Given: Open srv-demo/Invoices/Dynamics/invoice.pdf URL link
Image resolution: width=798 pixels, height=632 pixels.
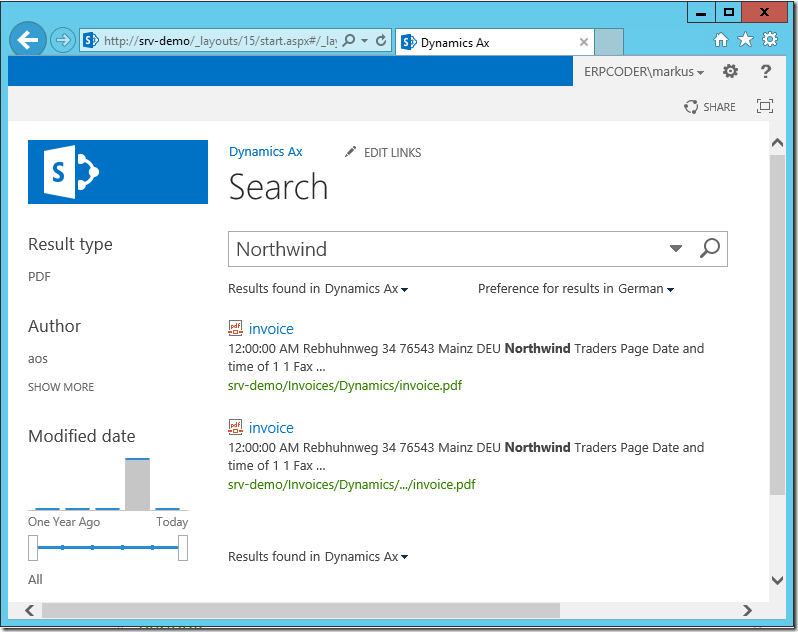Looking at the screenshot, I should 345,385.
